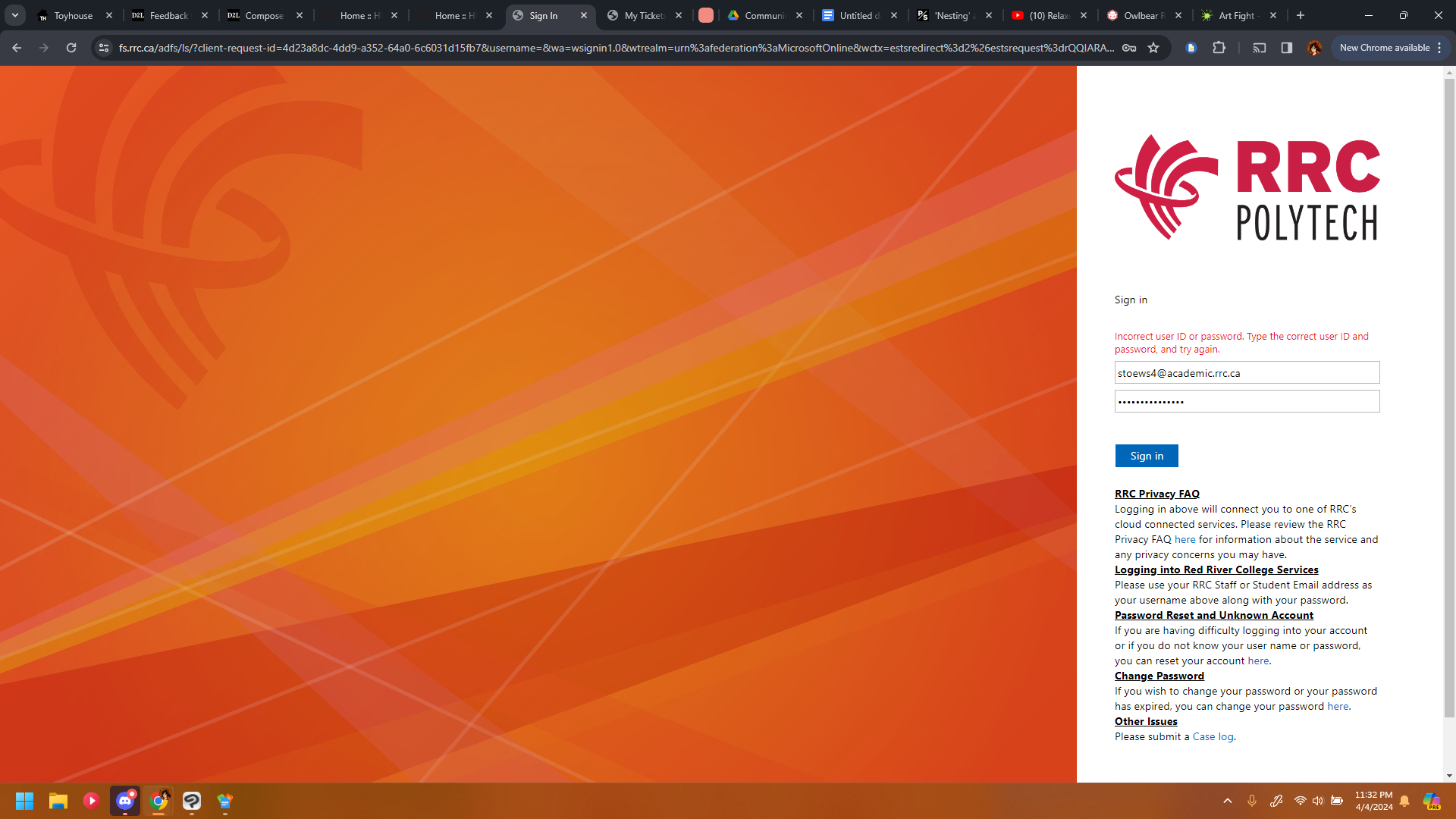Focus the username email field
This screenshot has height=819, width=1456.
(1247, 372)
